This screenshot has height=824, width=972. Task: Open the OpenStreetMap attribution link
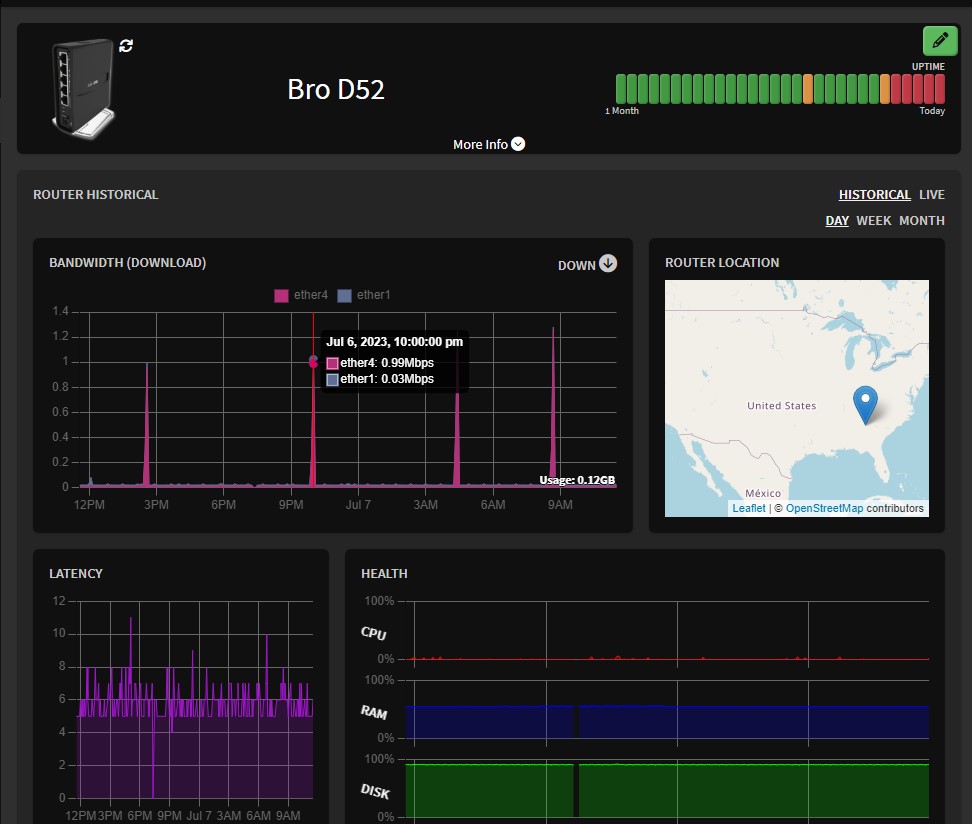pos(824,508)
